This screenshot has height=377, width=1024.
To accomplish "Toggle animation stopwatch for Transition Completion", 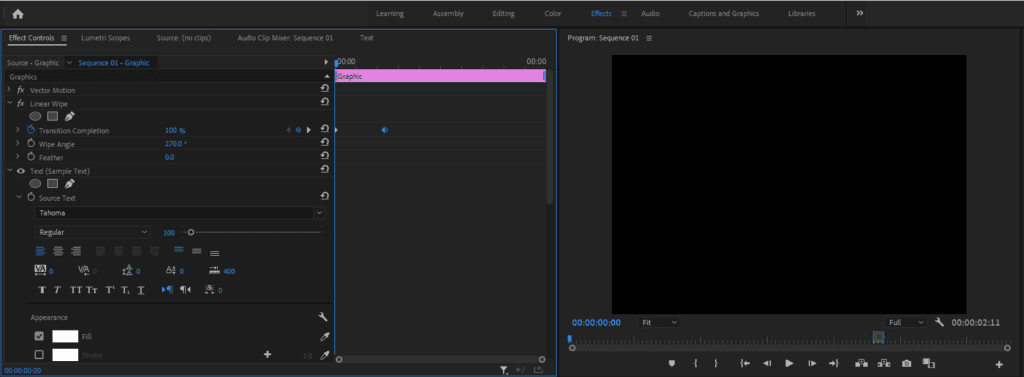I will (x=31, y=130).
